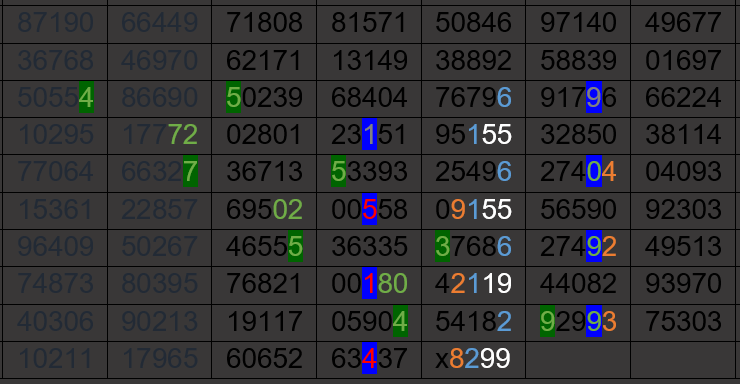
Task: Click the cell with value 81571
Action: [369, 24]
